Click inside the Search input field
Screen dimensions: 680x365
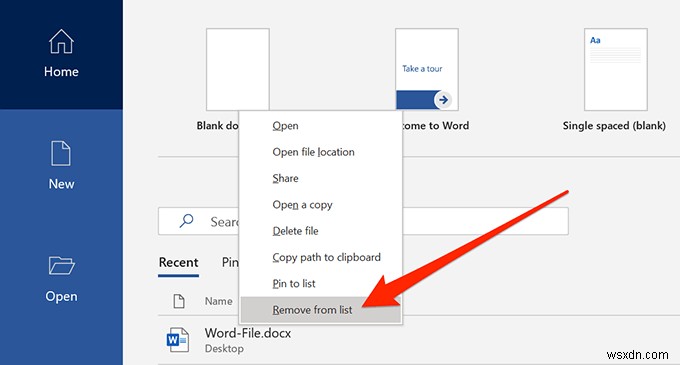pyautogui.click(x=363, y=221)
